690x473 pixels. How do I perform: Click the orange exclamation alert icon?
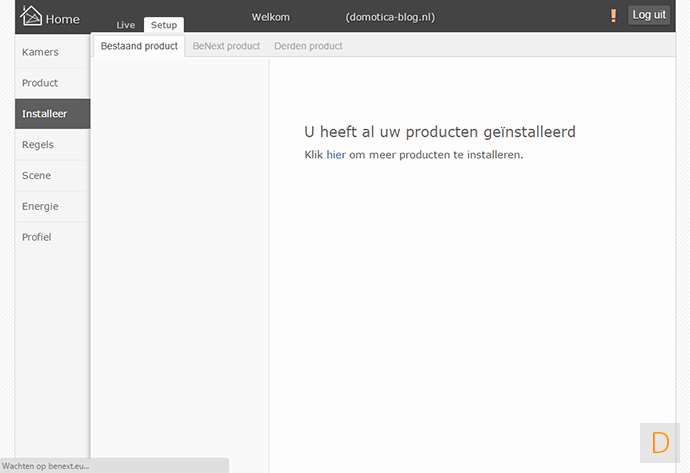click(x=613, y=16)
